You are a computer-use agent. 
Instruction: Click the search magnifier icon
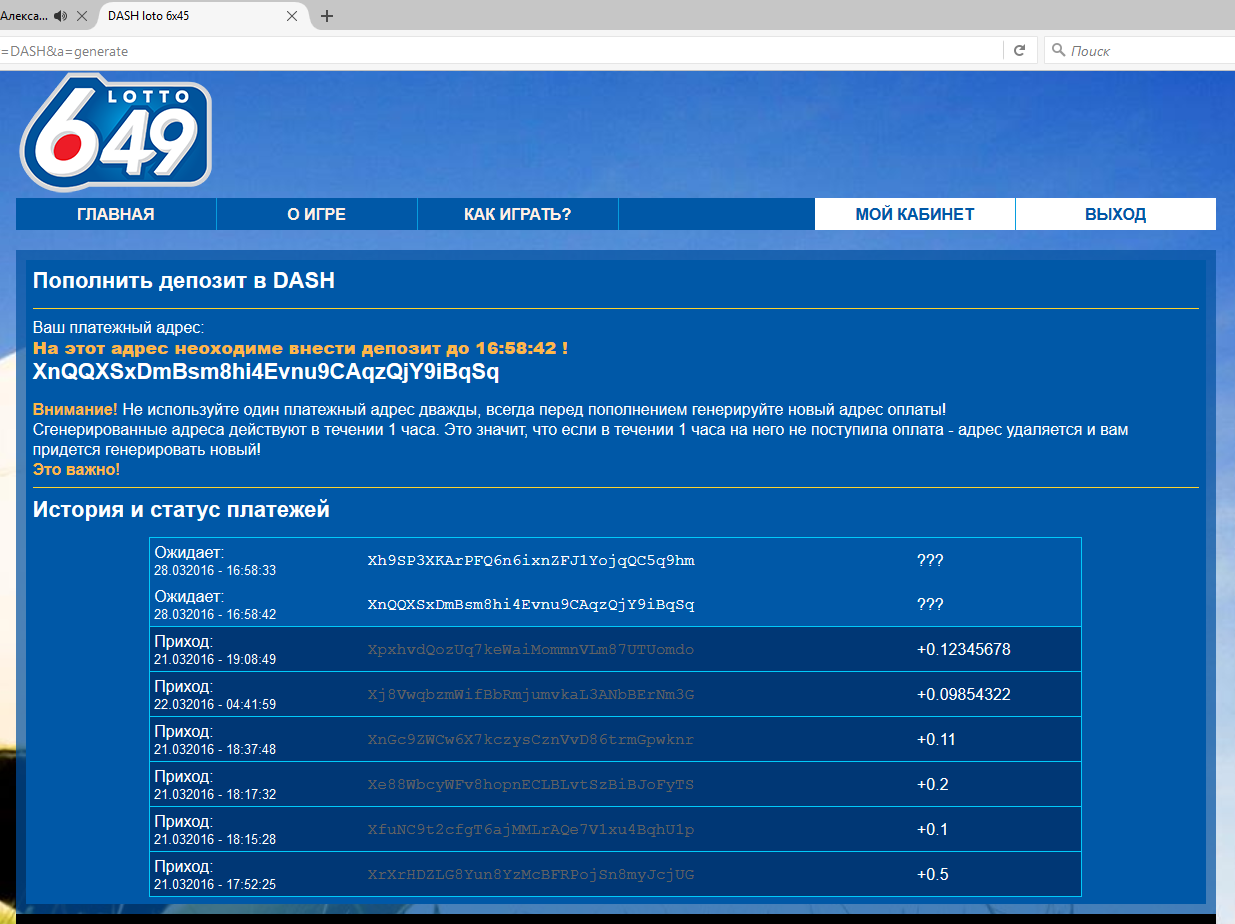pos(1058,50)
